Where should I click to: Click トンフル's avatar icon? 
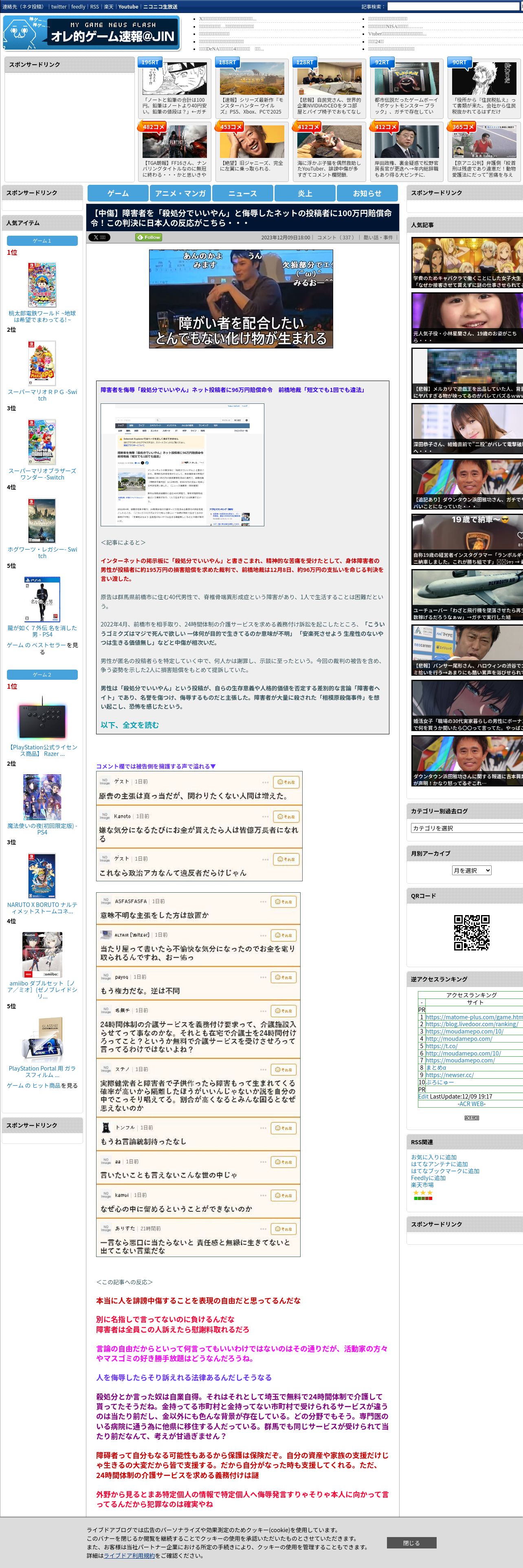click(106, 1127)
